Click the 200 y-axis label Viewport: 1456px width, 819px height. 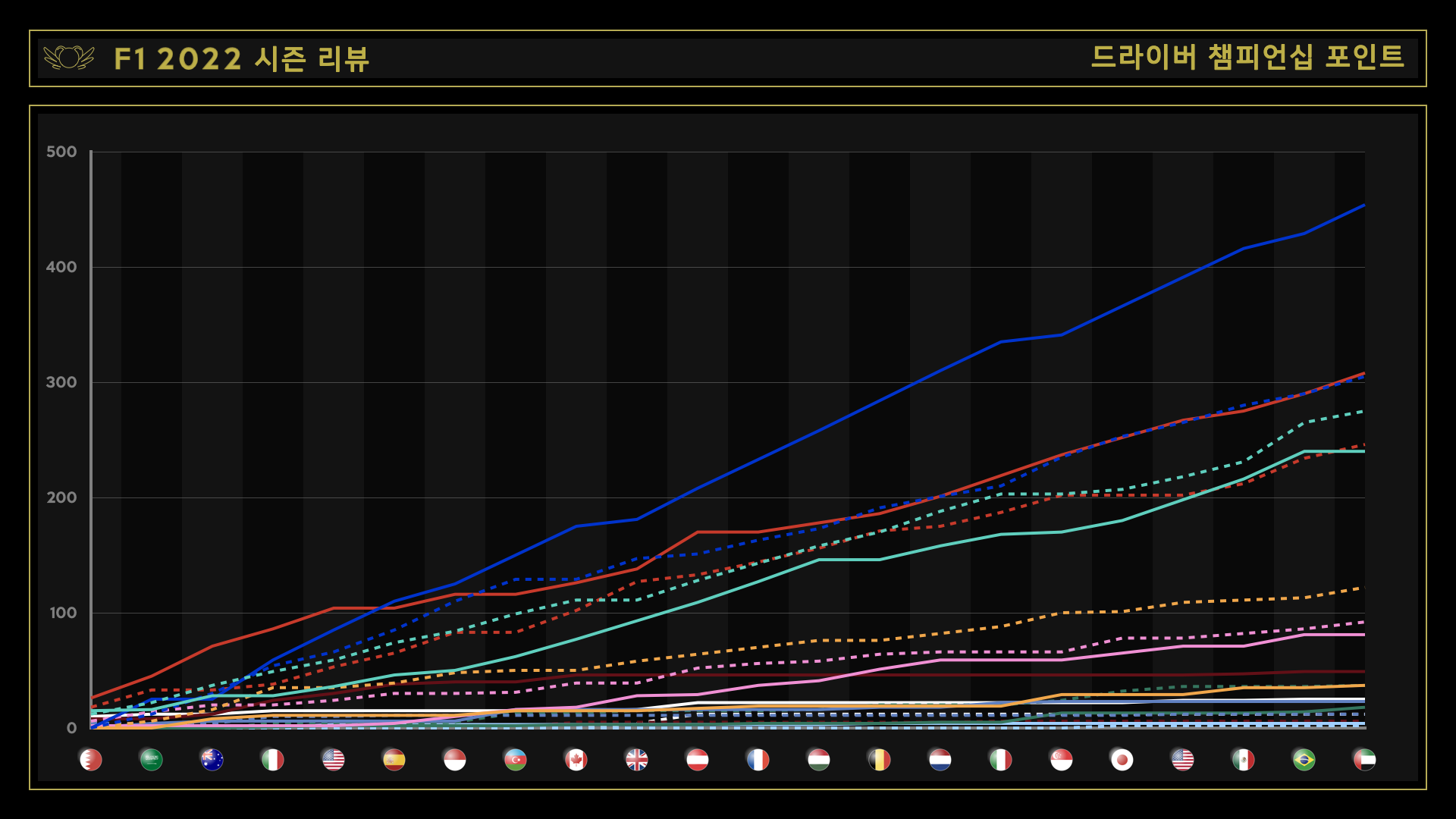61,497
